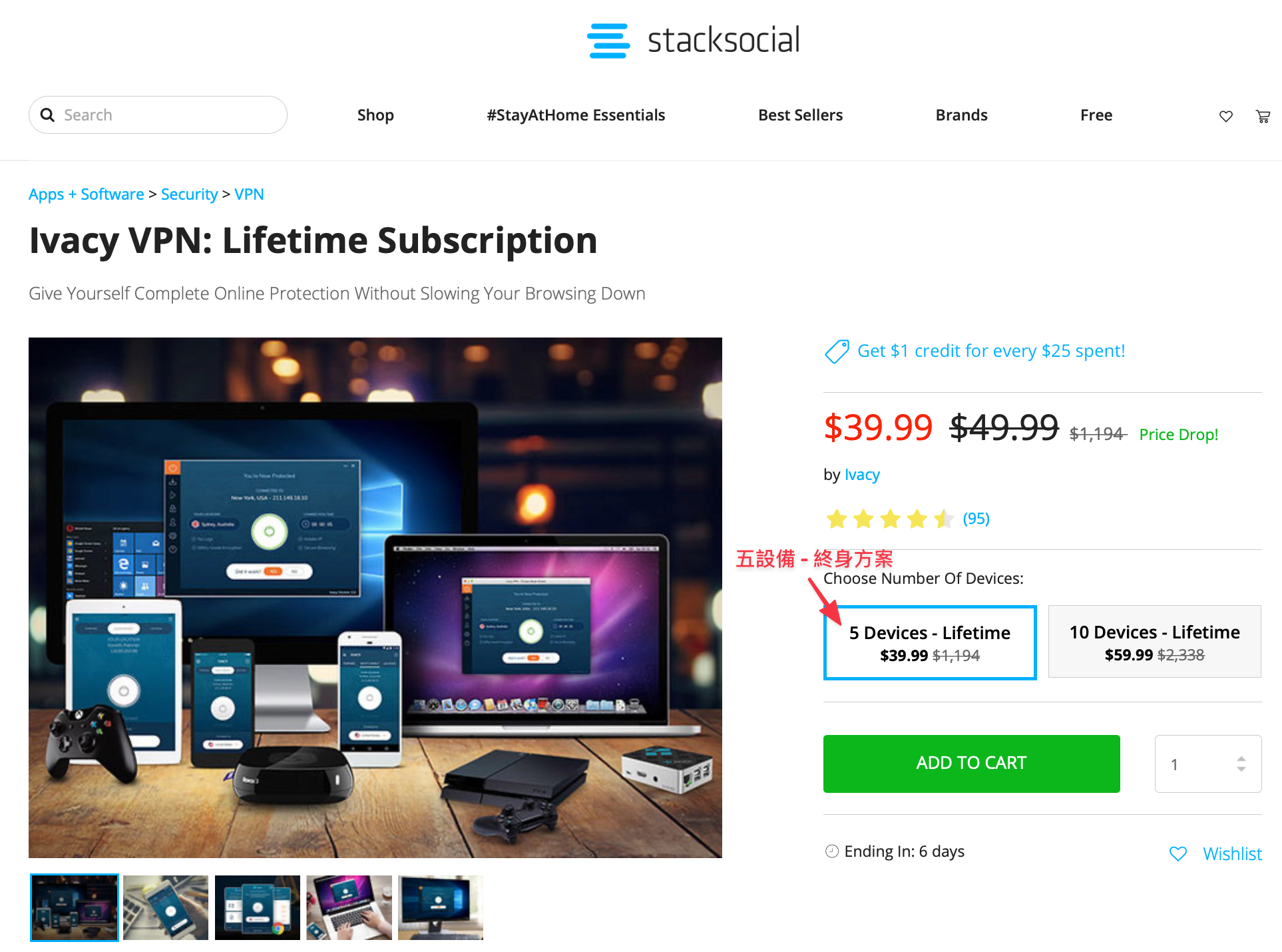Increase quantity with the stepper arrow

tap(1241, 758)
